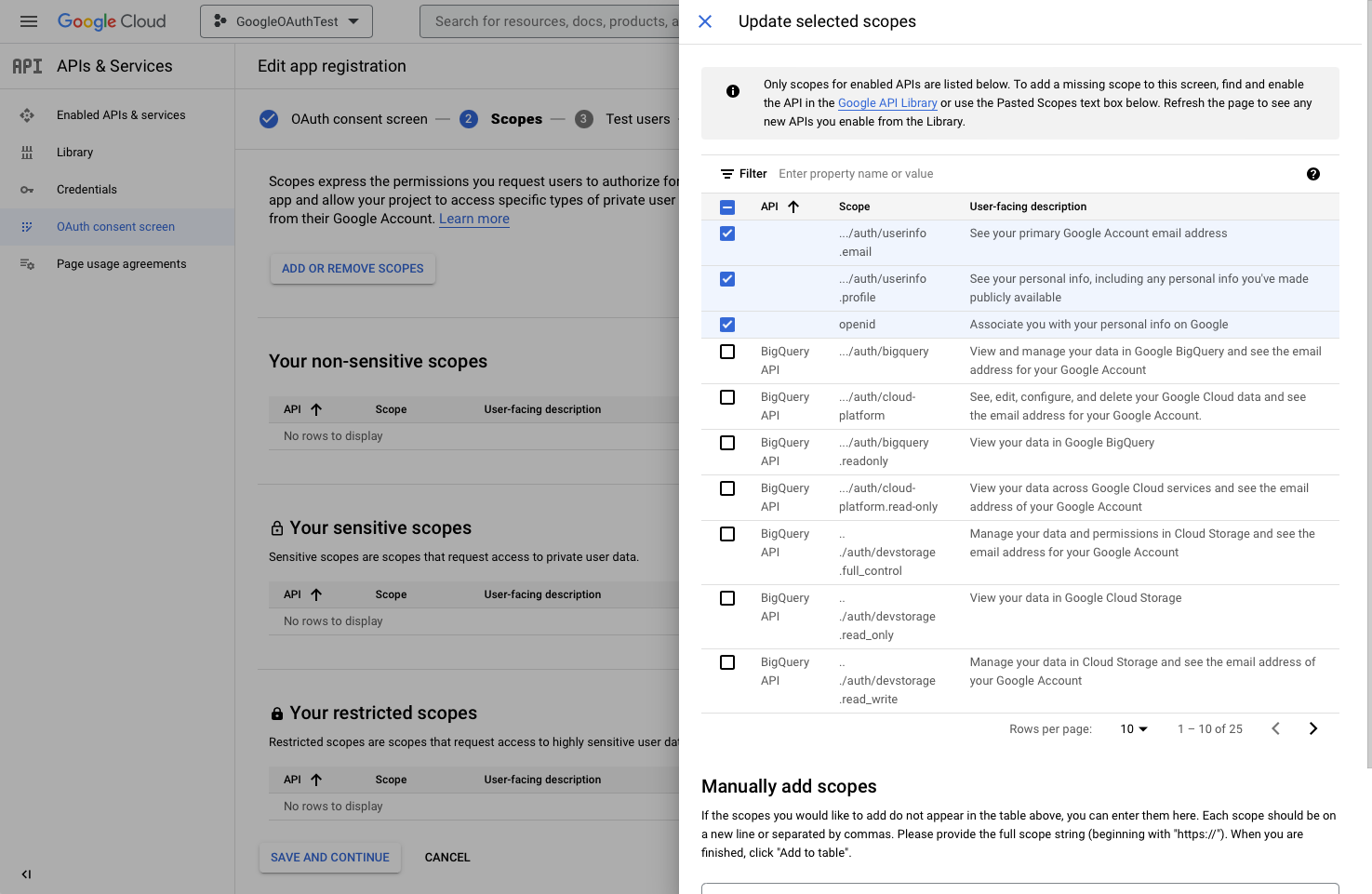
Task: Click the info icon in scopes notice
Action: point(733,91)
